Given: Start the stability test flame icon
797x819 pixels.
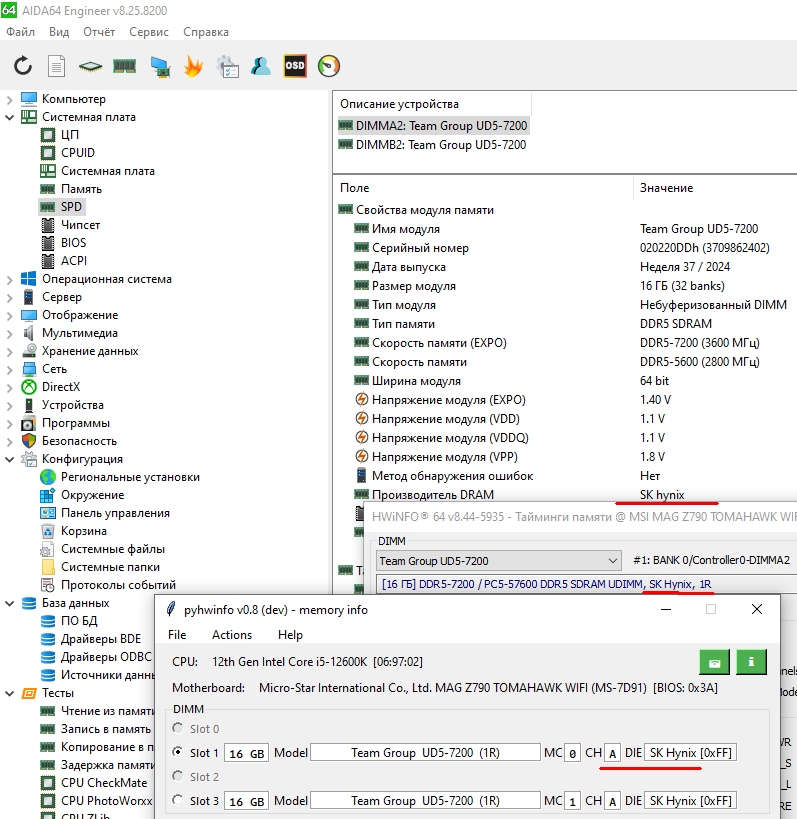Looking at the screenshot, I should coord(193,66).
